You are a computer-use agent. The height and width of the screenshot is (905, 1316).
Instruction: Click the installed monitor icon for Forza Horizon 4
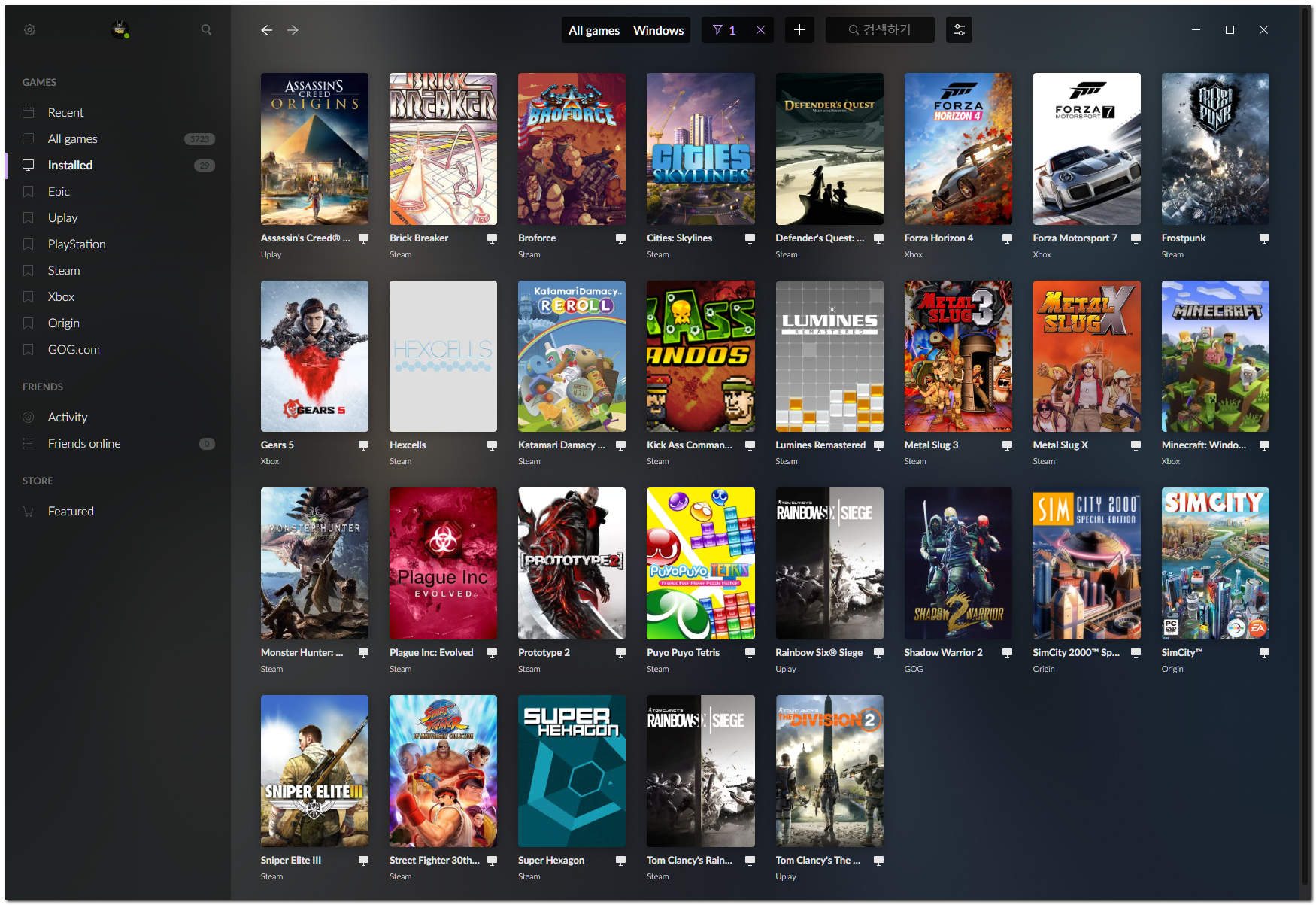point(1007,238)
